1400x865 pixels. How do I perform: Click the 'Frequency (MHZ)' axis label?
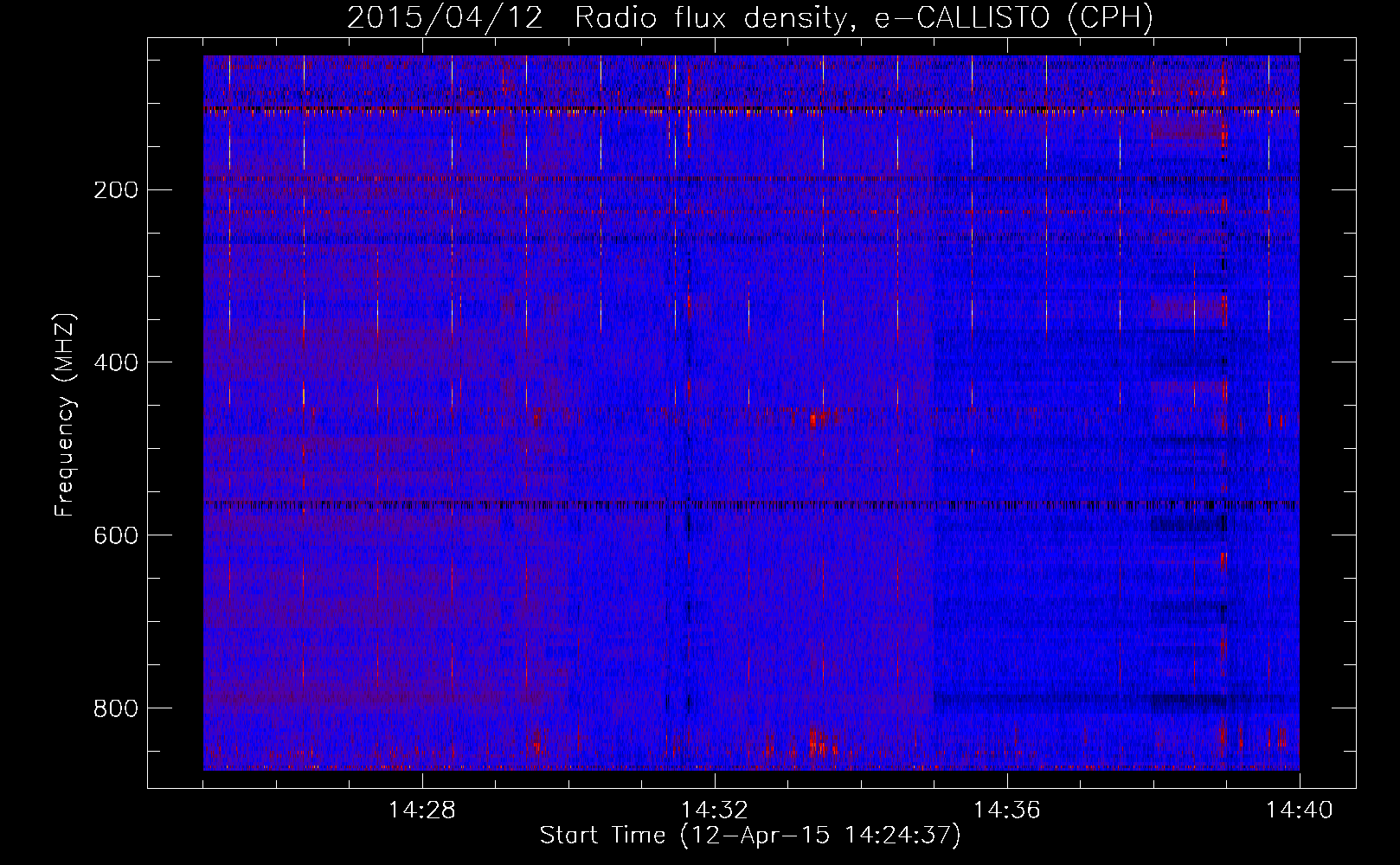click(x=65, y=414)
